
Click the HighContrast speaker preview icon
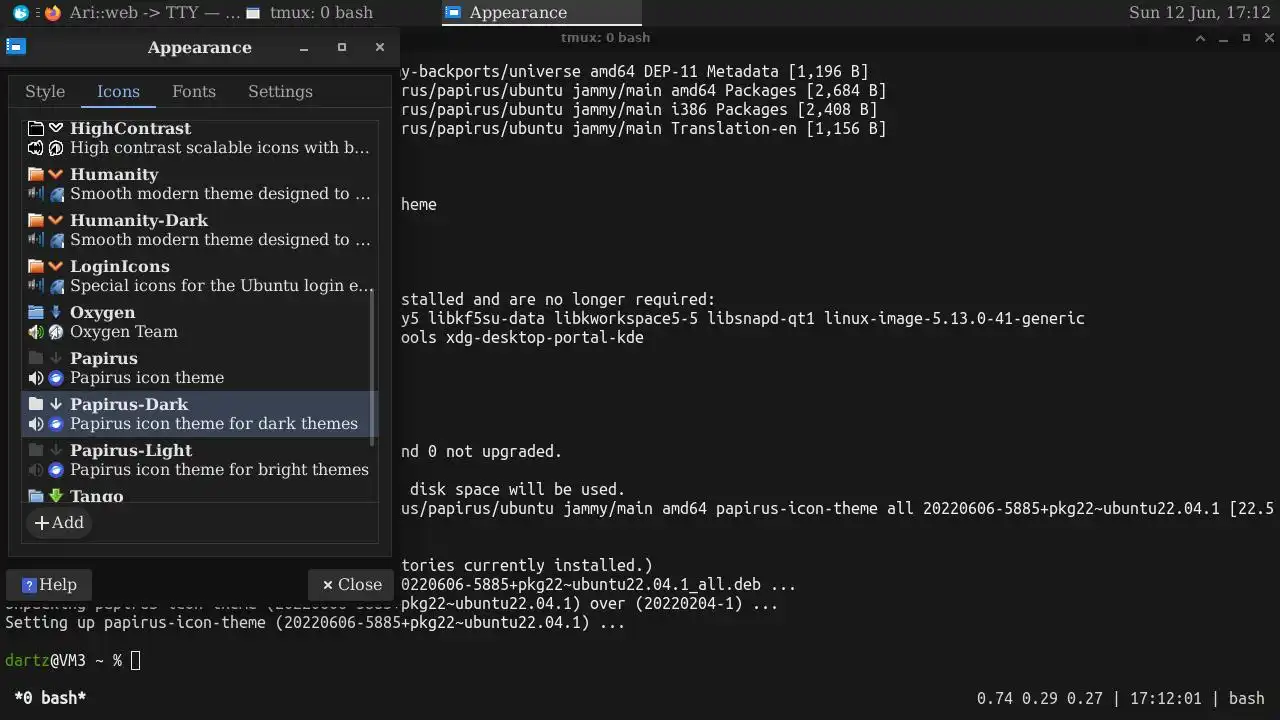click(x=36, y=148)
